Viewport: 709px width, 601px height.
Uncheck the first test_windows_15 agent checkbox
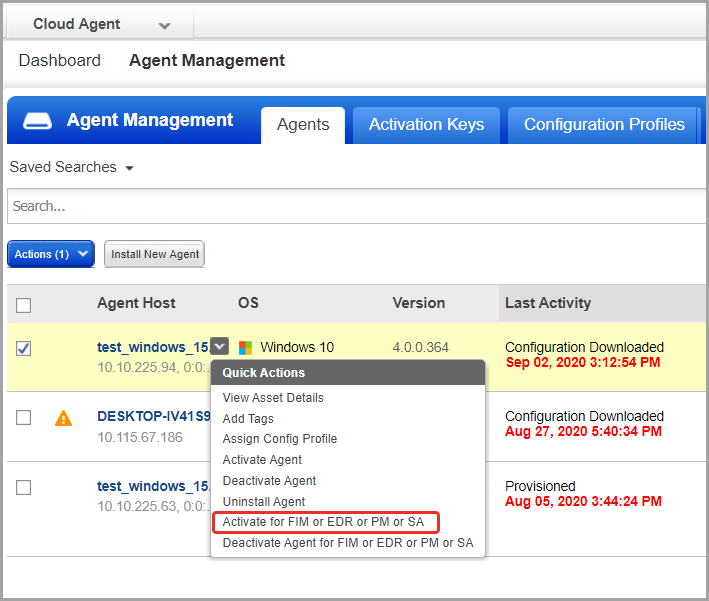[24, 348]
